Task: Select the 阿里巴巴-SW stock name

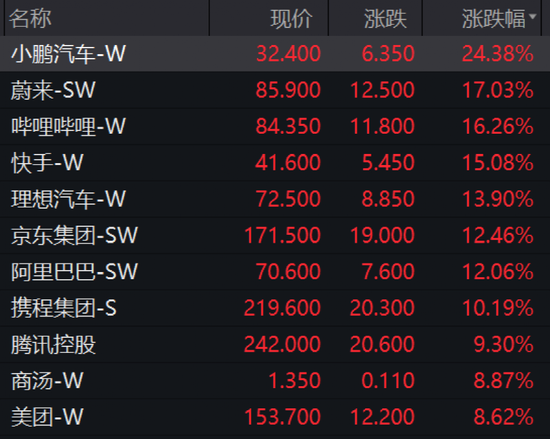Action: point(74,272)
